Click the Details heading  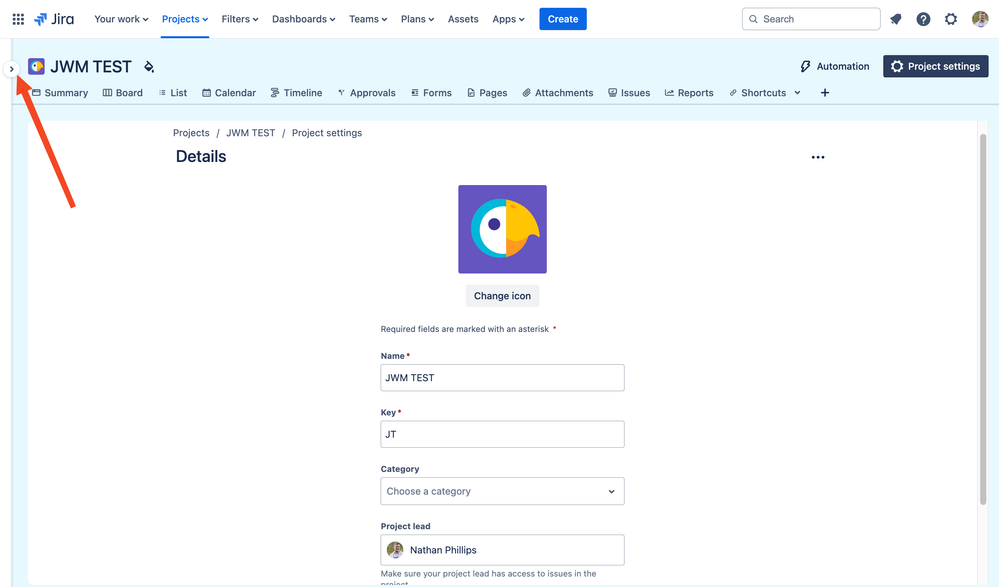[x=201, y=157]
